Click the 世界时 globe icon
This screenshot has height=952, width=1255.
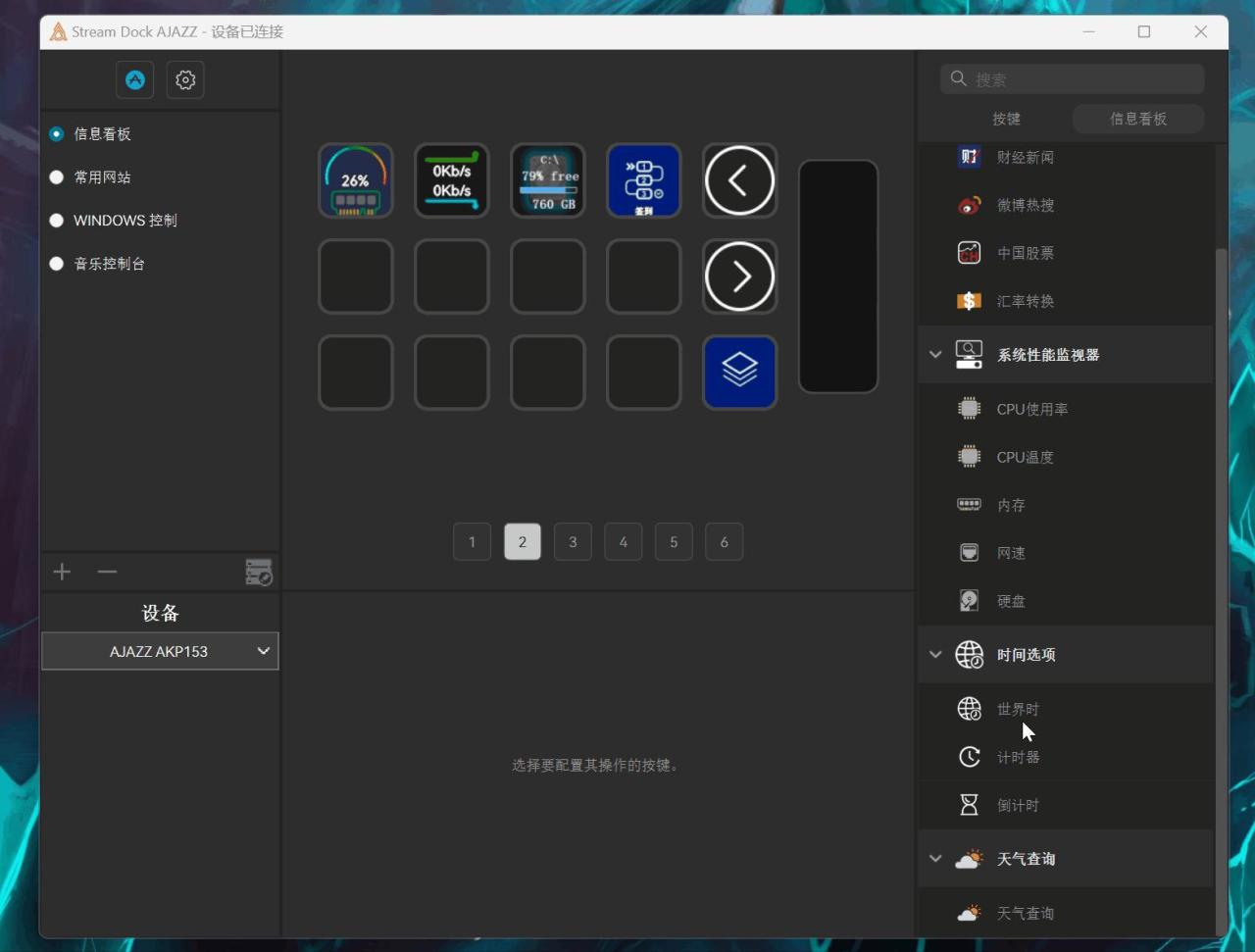969,709
